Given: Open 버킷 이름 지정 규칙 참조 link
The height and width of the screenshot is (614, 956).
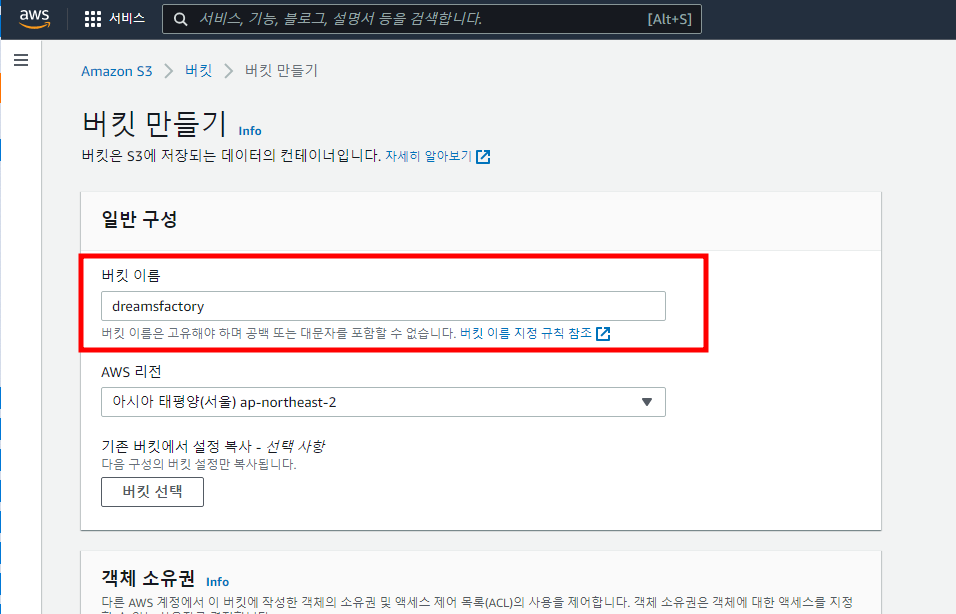Looking at the screenshot, I should click(x=526, y=334).
